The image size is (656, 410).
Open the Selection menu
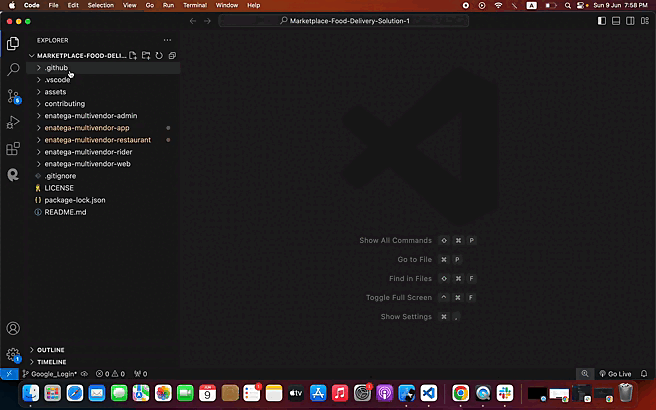[x=101, y=5]
